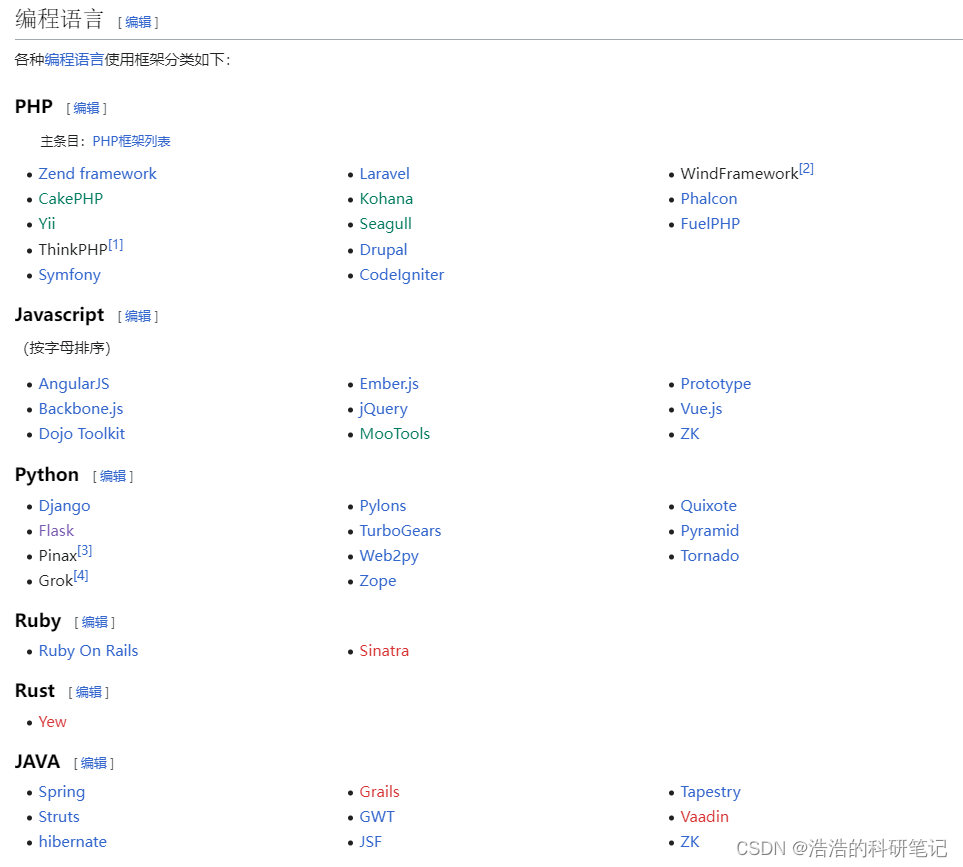Open the Pylons link
The width and height of the screenshot is (963, 867).
pos(383,506)
